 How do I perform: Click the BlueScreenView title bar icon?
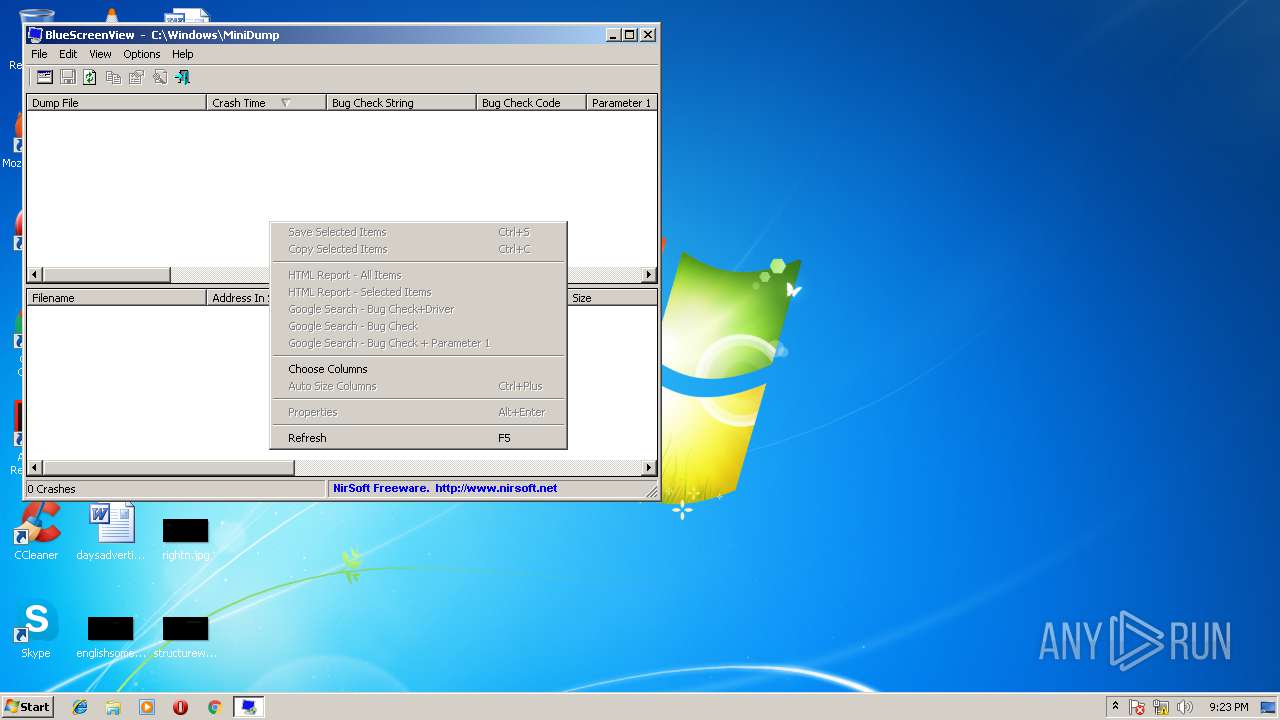[35, 34]
